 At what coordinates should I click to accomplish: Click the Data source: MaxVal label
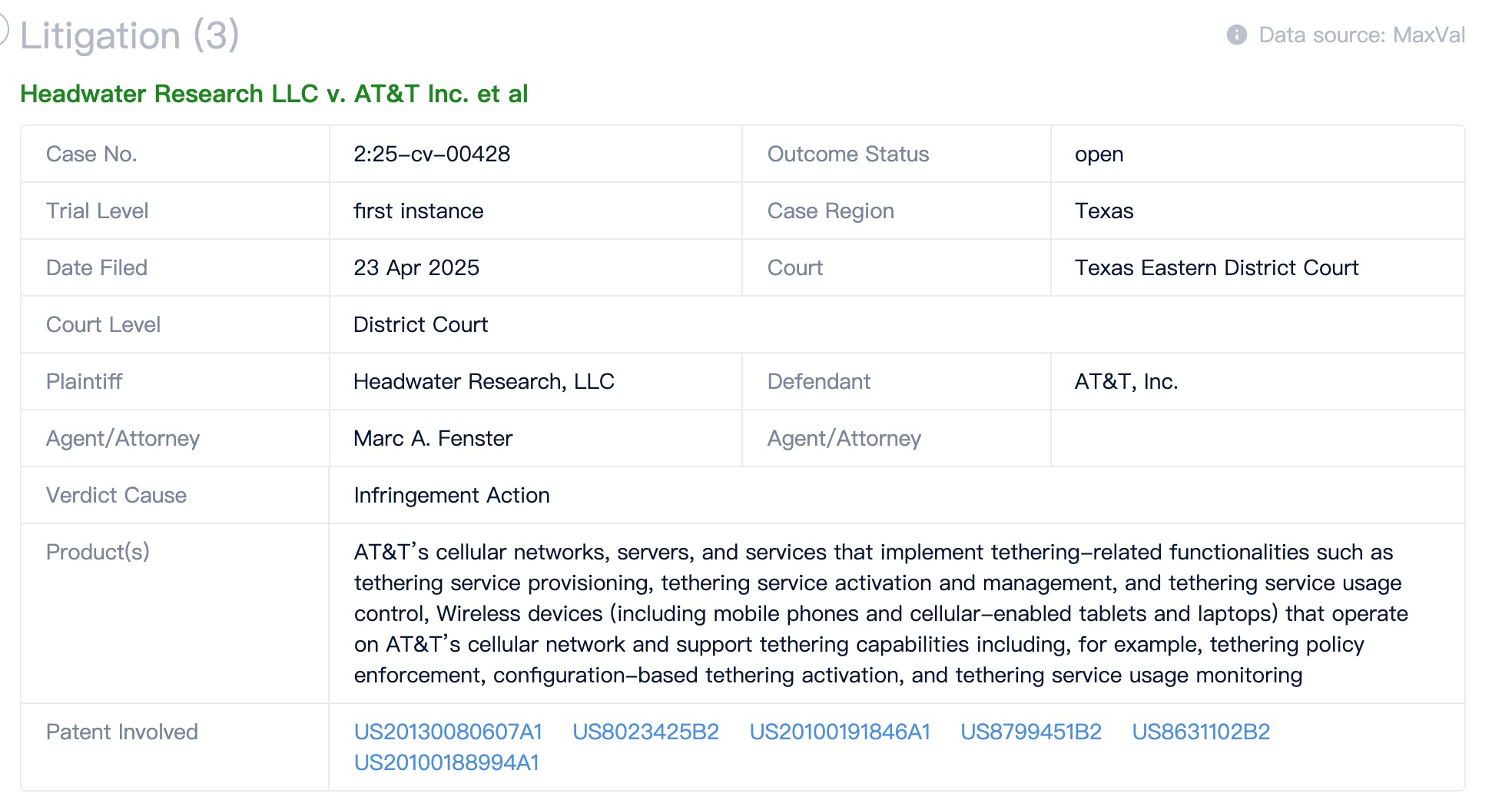click(1361, 35)
